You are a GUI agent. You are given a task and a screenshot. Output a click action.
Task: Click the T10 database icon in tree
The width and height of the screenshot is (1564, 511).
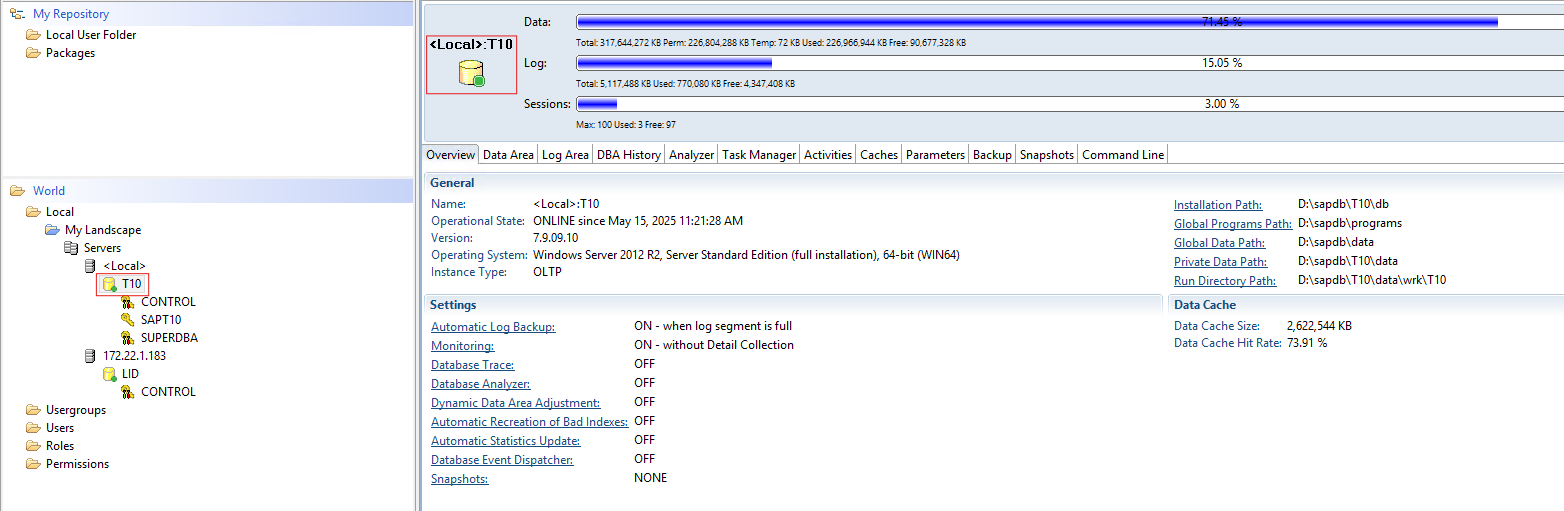click(110, 284)
